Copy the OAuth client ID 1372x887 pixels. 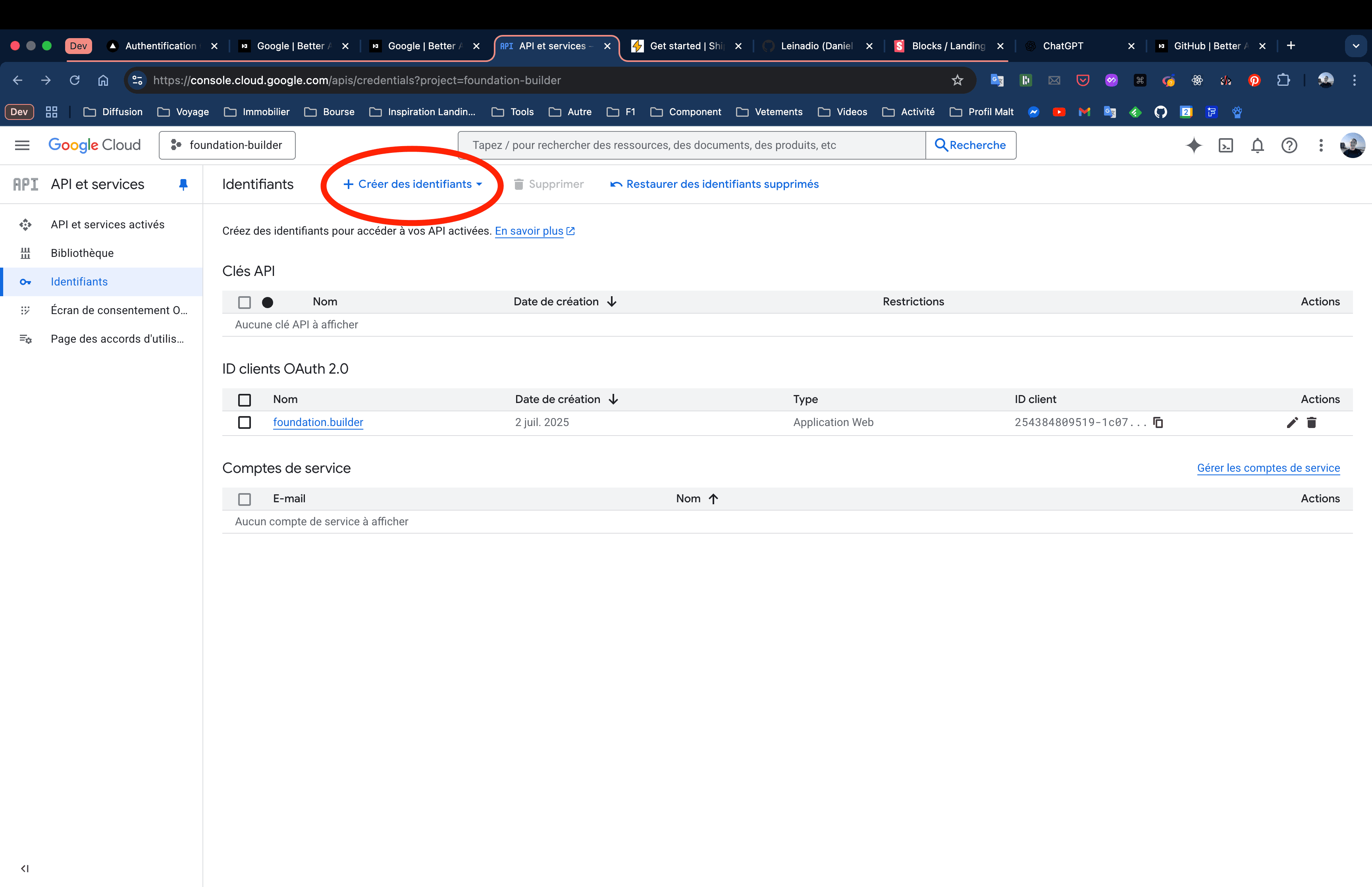(x=1158, y=422)
